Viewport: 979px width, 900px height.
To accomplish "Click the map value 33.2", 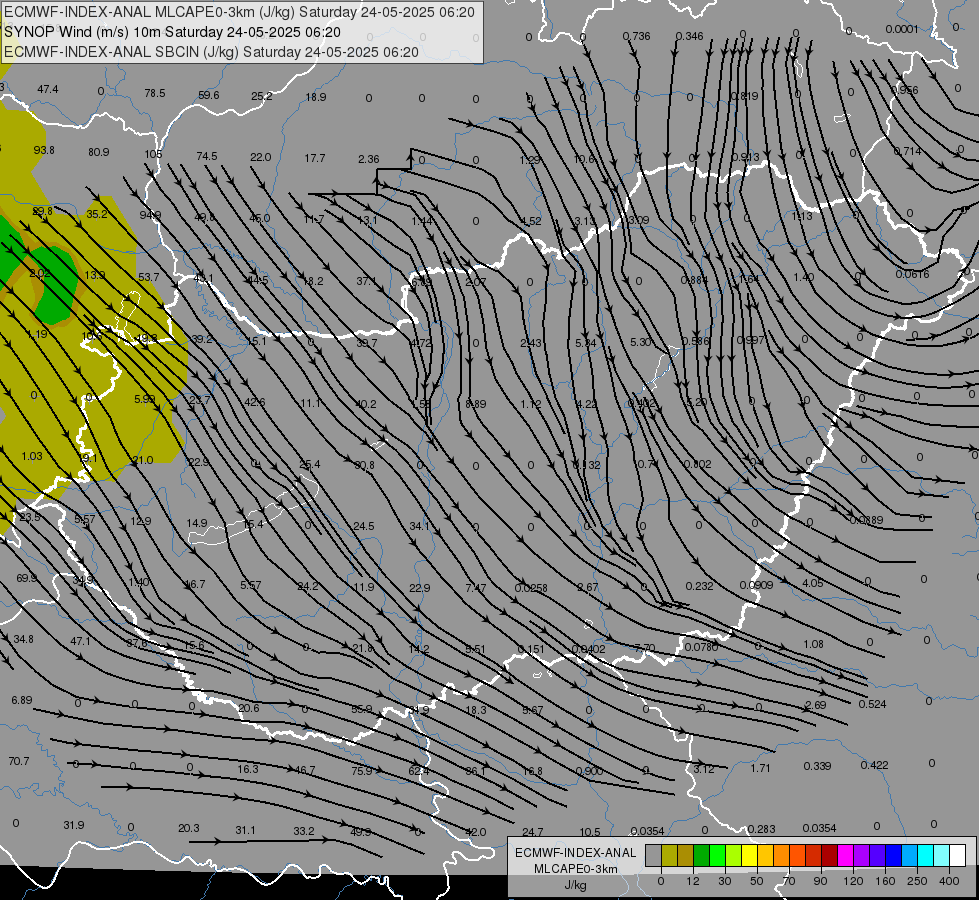I will pyautogui.click(x=303, y=831).
